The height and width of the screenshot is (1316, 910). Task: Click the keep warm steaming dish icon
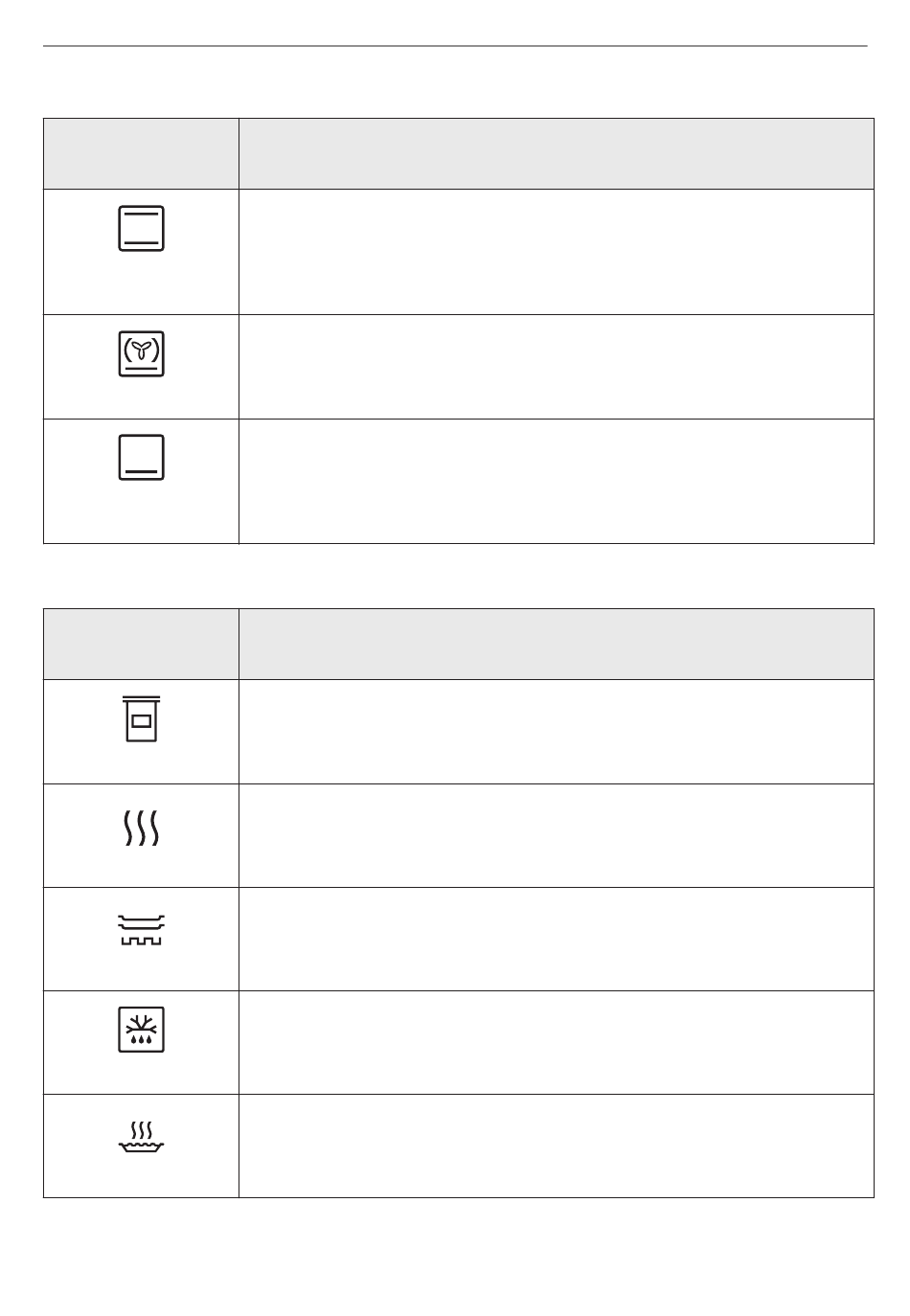pyautogui.click(x=142, y=1135)
